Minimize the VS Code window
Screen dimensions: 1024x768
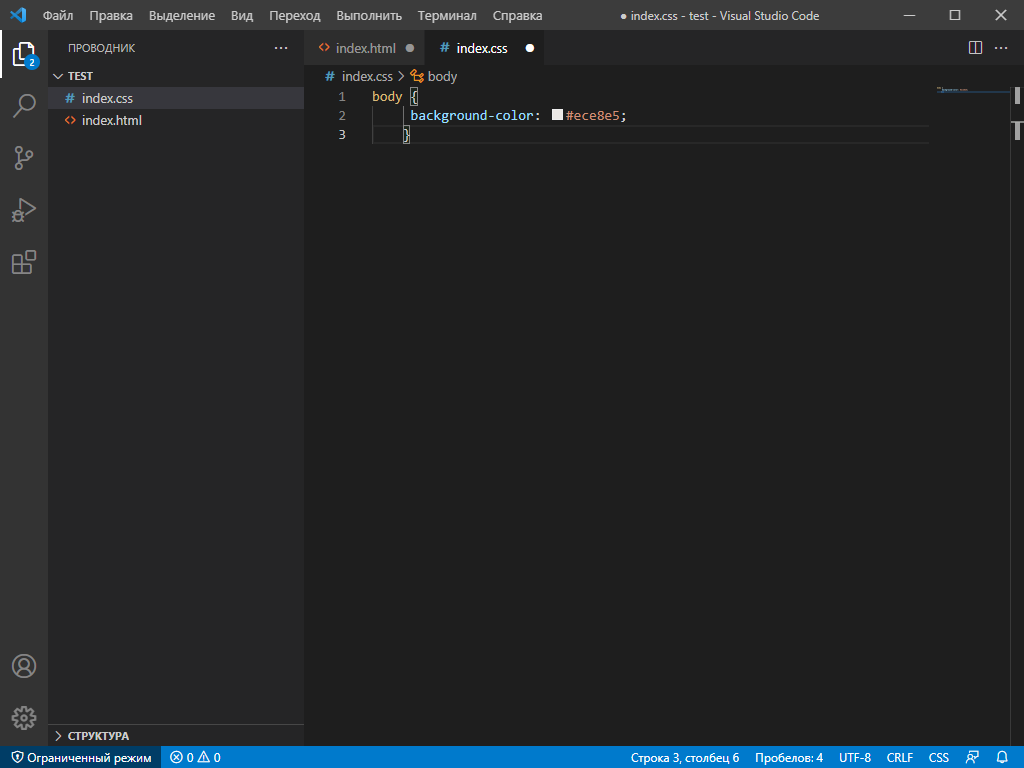click(909, 15)
